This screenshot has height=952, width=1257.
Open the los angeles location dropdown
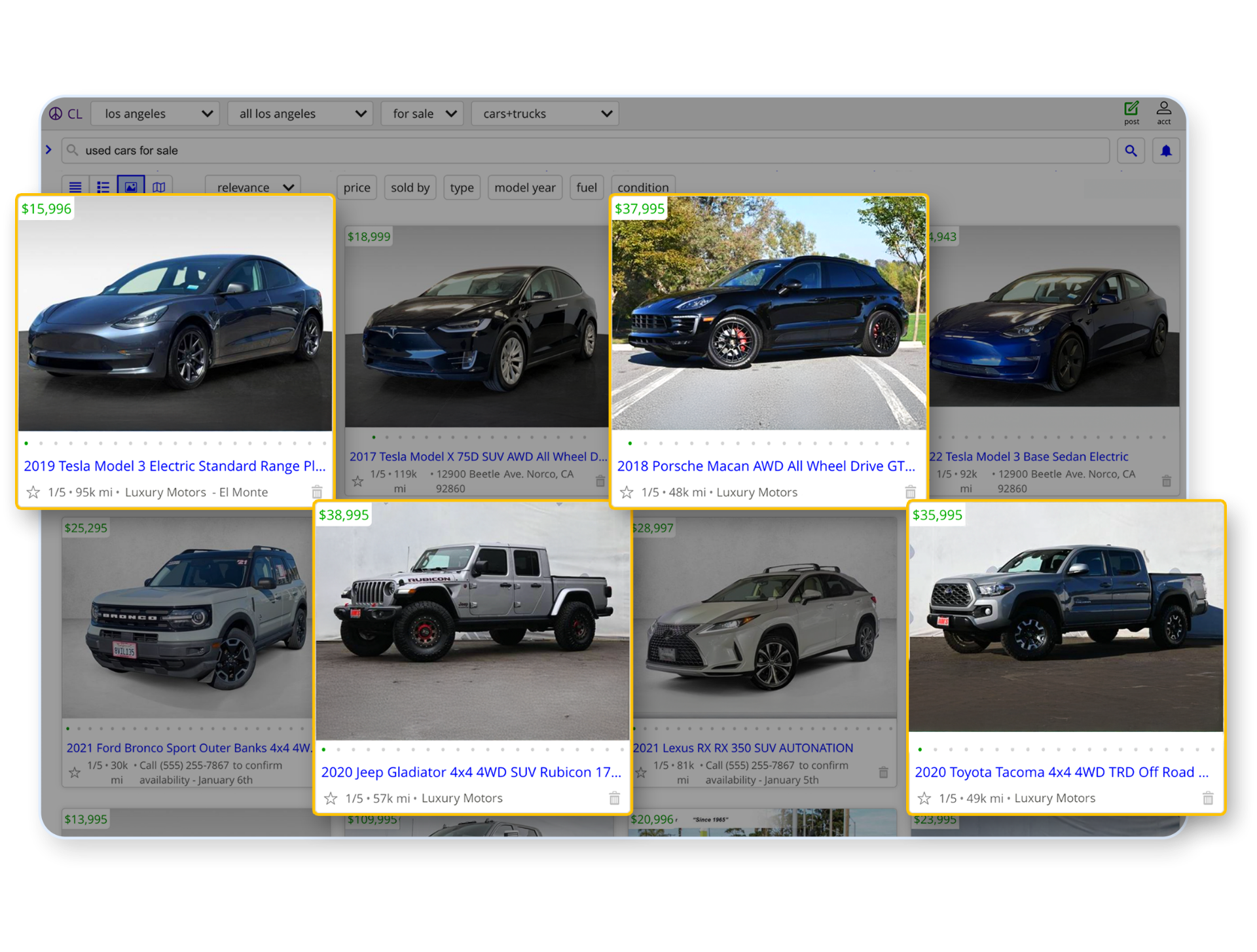pyautogui.click(x=156, y=114)
